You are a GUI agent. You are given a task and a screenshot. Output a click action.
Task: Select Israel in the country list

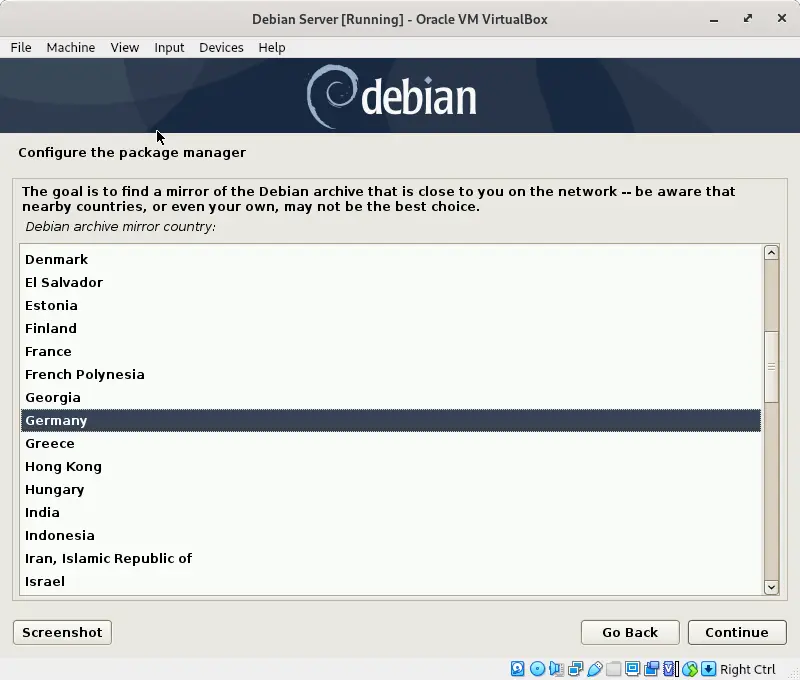391,581
